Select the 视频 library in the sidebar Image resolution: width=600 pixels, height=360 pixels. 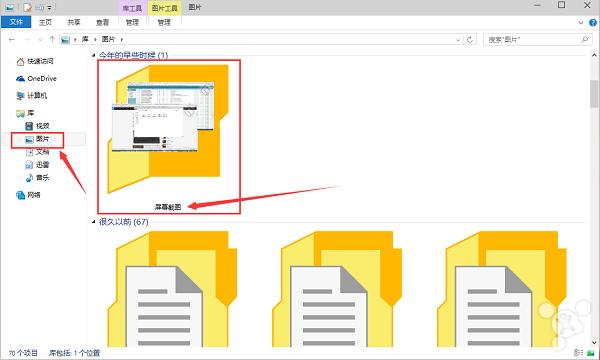click(37, 125)
